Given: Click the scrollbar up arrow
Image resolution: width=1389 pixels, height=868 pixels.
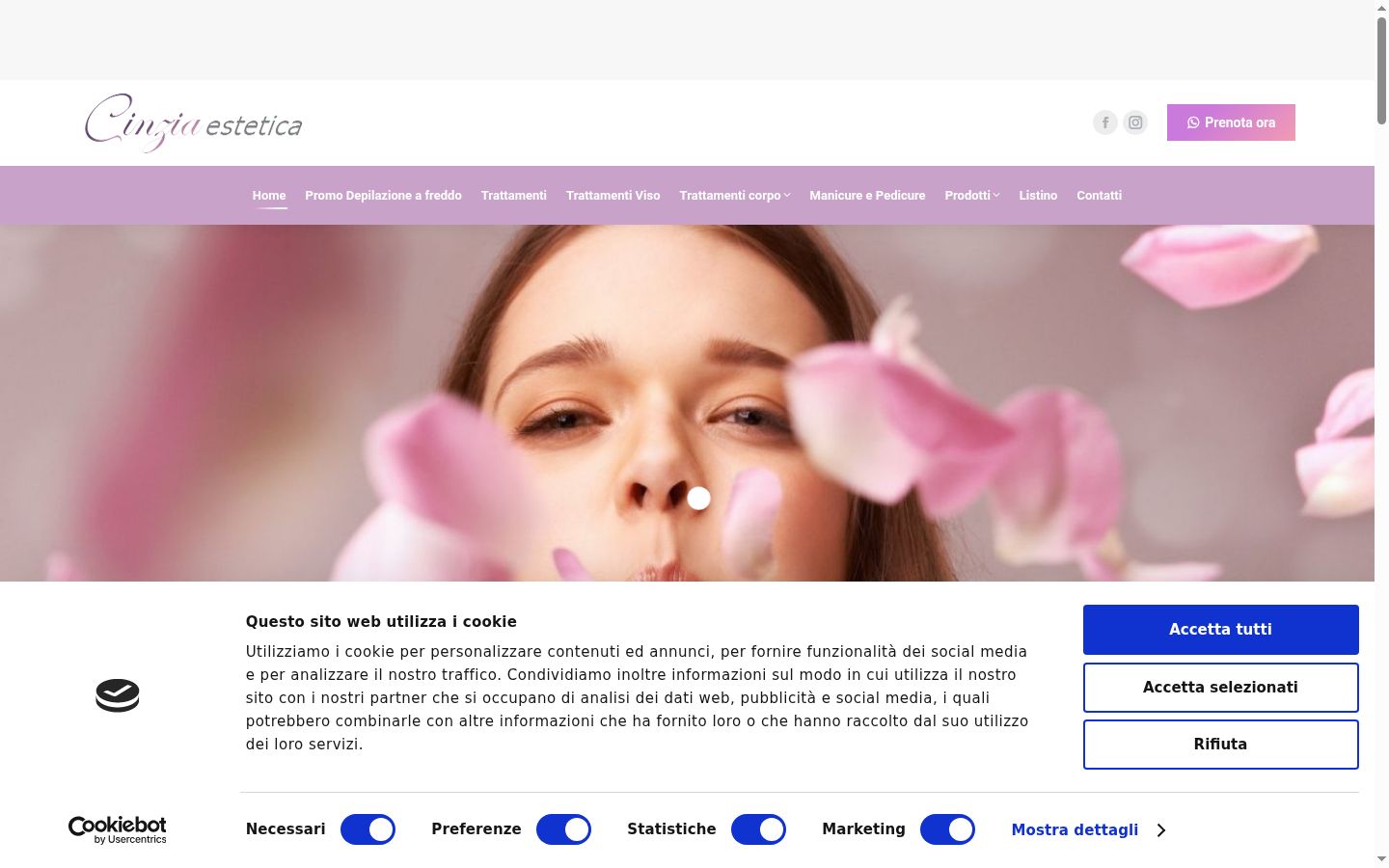Looking at the screenshot, I should [x=1381, y=8].
